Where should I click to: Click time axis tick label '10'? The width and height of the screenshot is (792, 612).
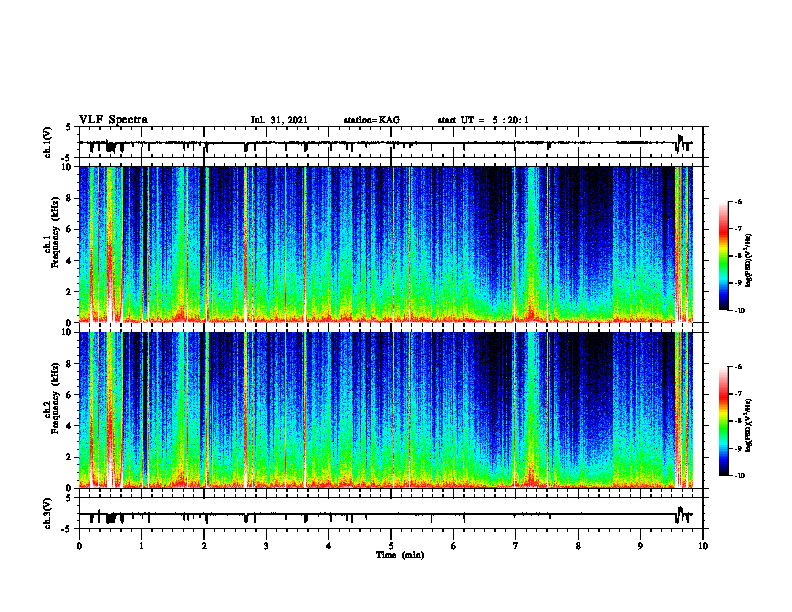click(x=703, y=546)
